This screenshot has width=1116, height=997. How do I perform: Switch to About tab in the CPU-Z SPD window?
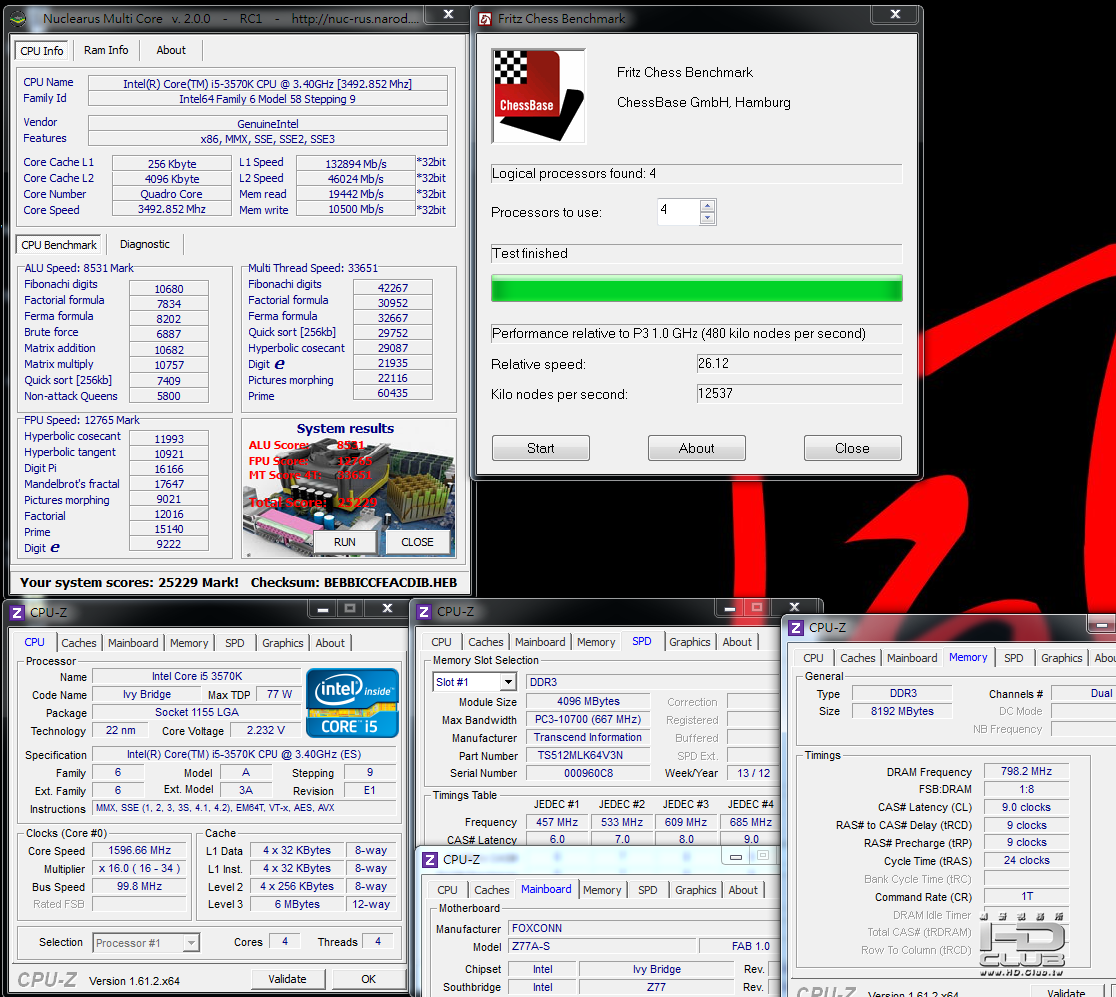click(737, 642)
